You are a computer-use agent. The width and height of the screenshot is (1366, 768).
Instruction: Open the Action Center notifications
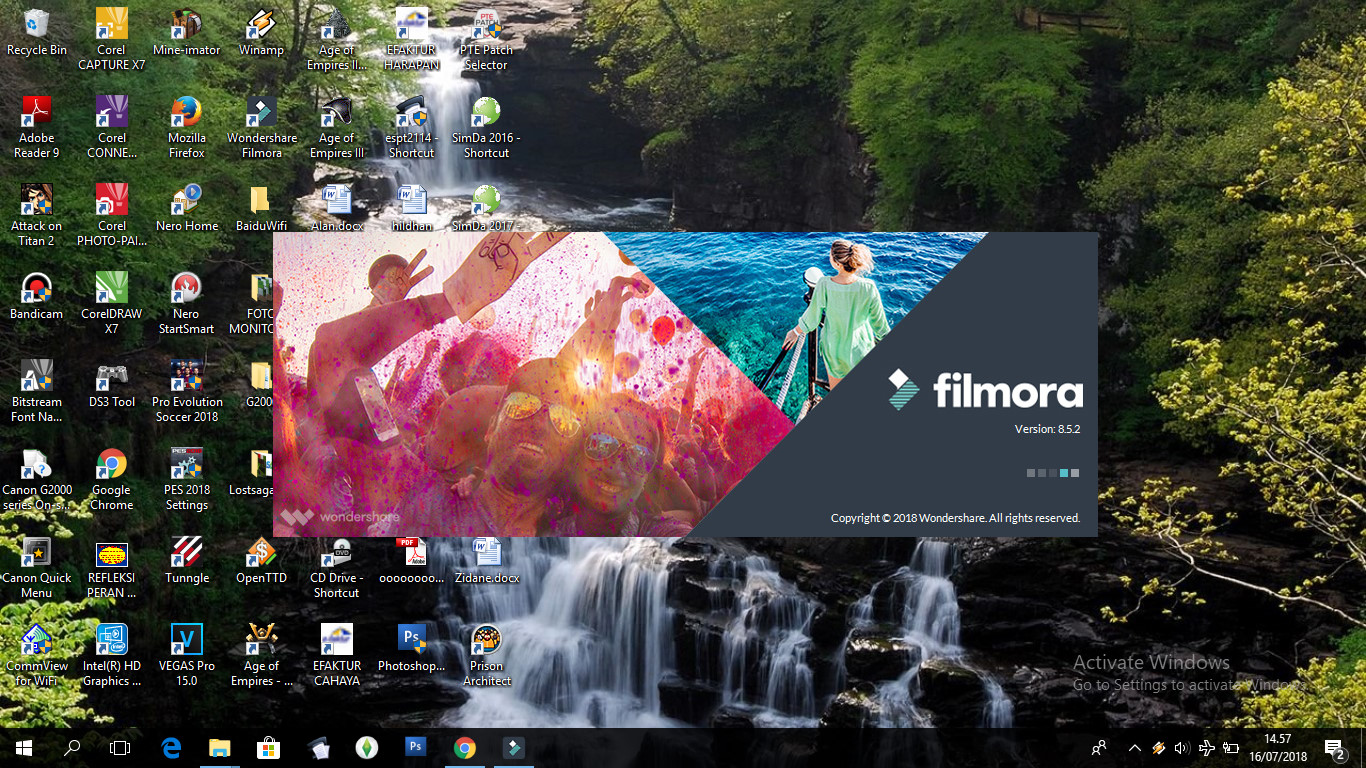click(1335, 748)
